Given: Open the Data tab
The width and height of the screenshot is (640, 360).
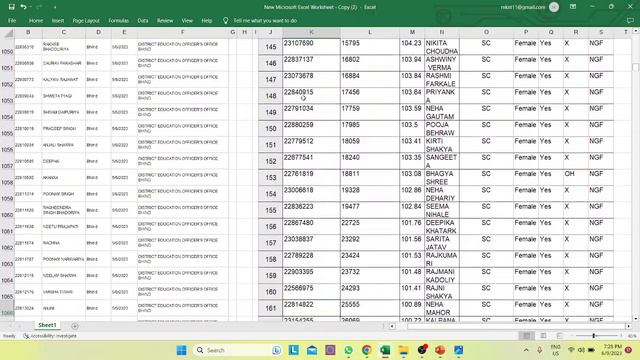Looking at the screenshot, I should point(142,20).
